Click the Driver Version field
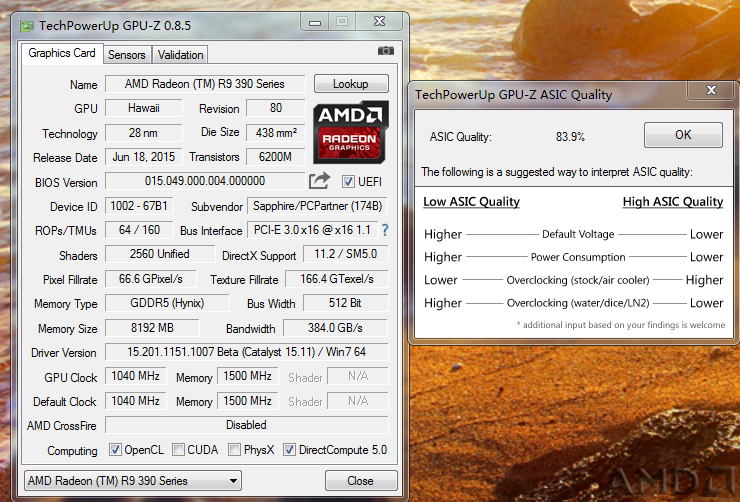Screen dimensions: 740x502 click(246, 352)
